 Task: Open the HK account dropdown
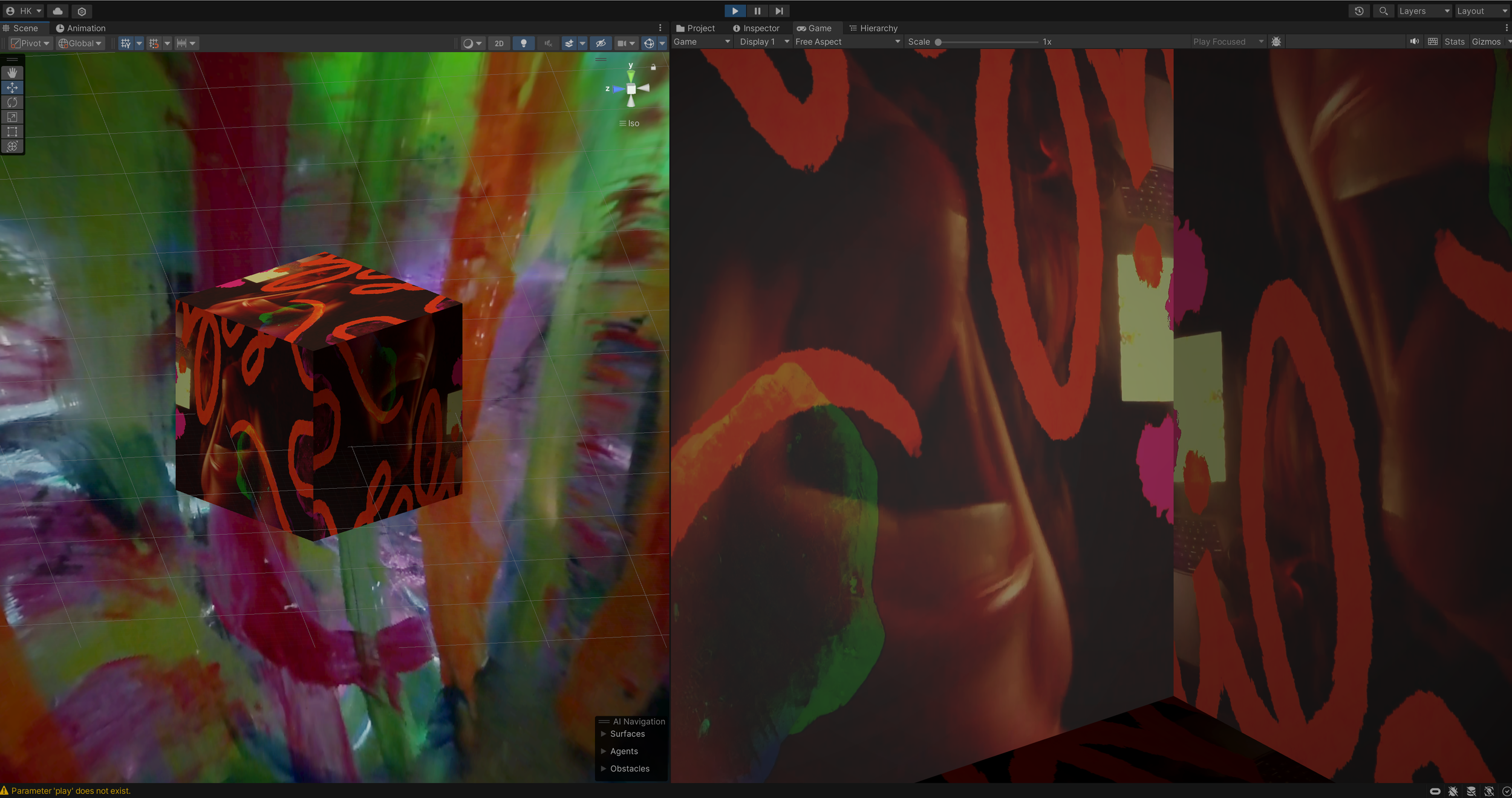point(24,11)
